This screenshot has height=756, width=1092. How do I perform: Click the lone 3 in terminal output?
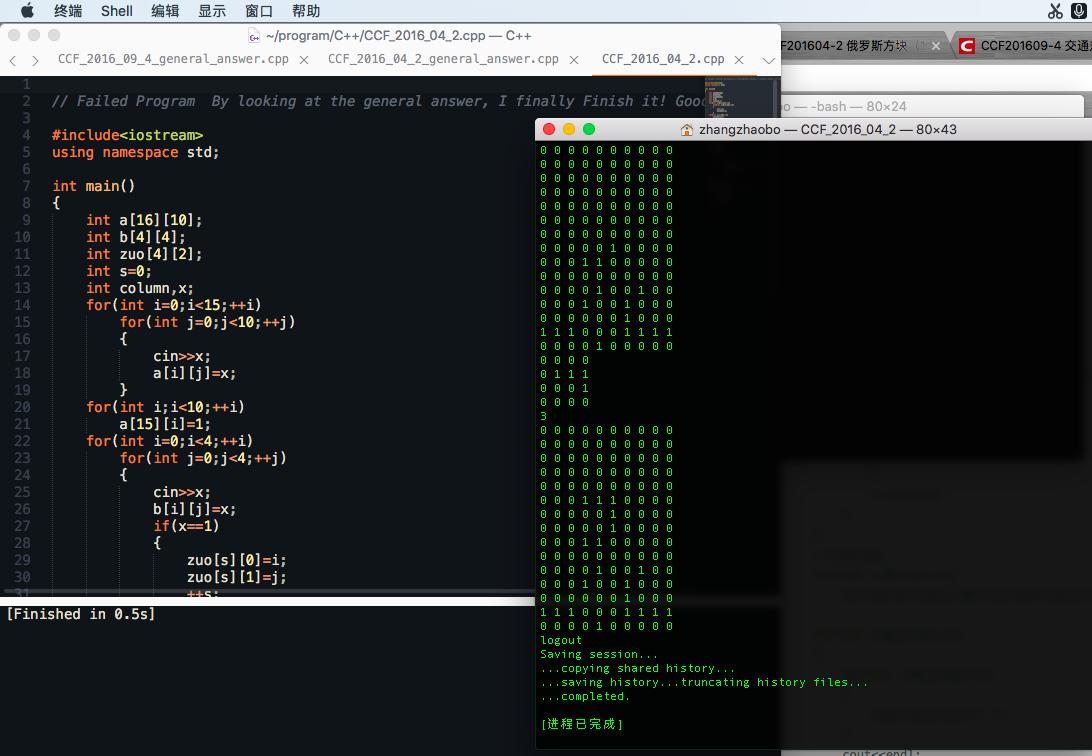[x=543, y=416]
